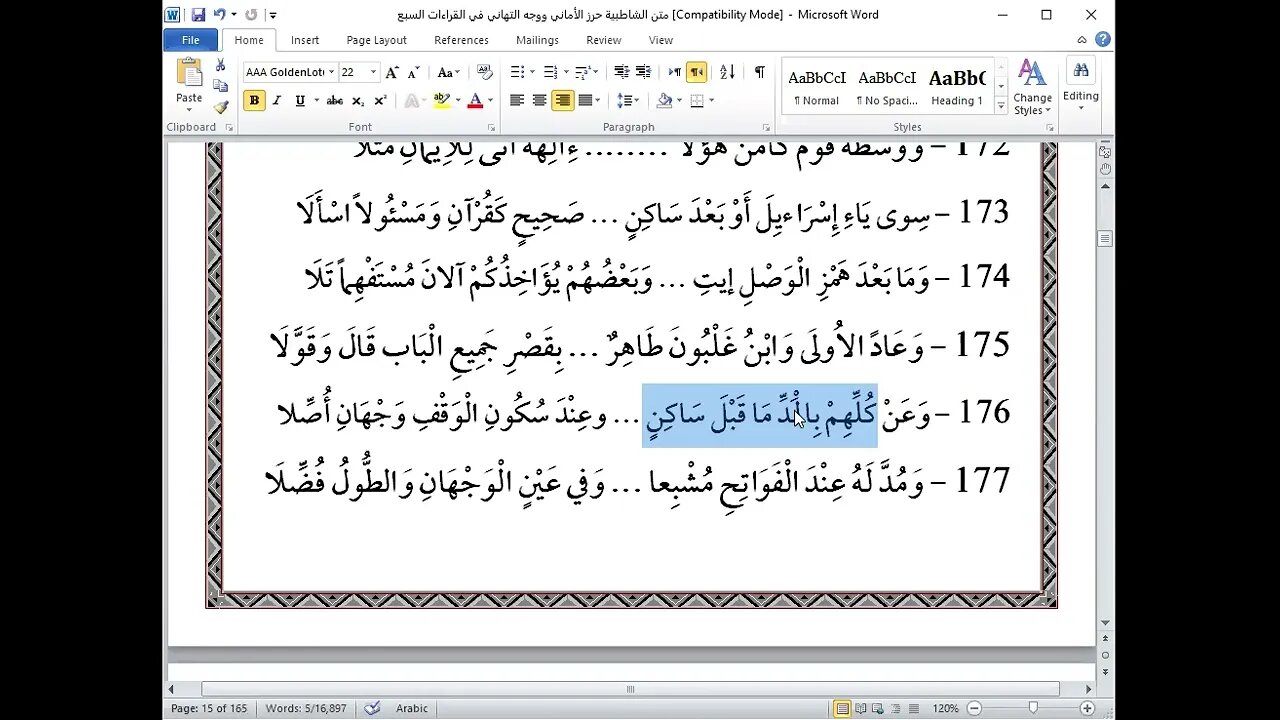
Task: Shrink the font size
Action: click(x=413, y=72)
